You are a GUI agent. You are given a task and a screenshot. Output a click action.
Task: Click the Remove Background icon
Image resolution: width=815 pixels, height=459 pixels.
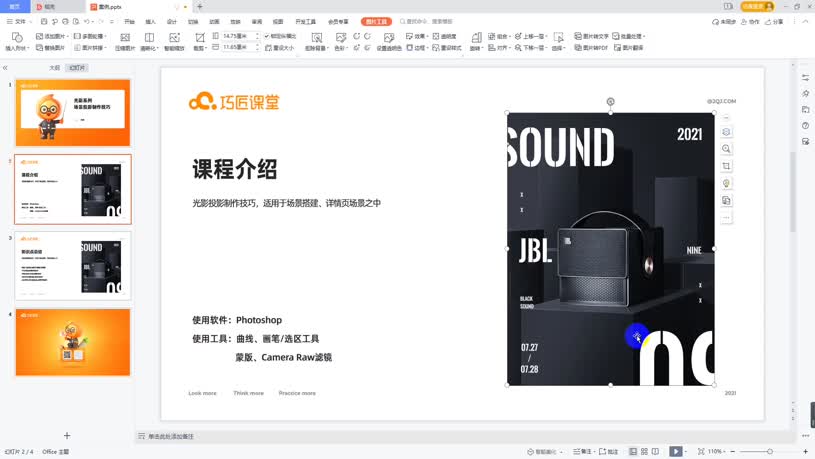pos(317,37)
